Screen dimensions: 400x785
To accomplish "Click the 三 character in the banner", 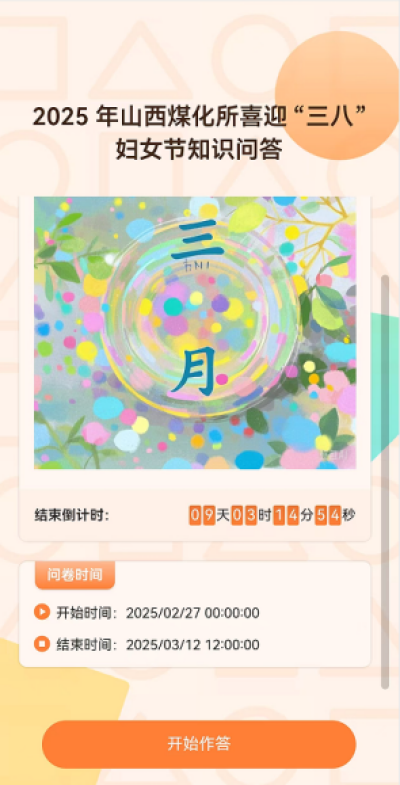I will point(196,240).
